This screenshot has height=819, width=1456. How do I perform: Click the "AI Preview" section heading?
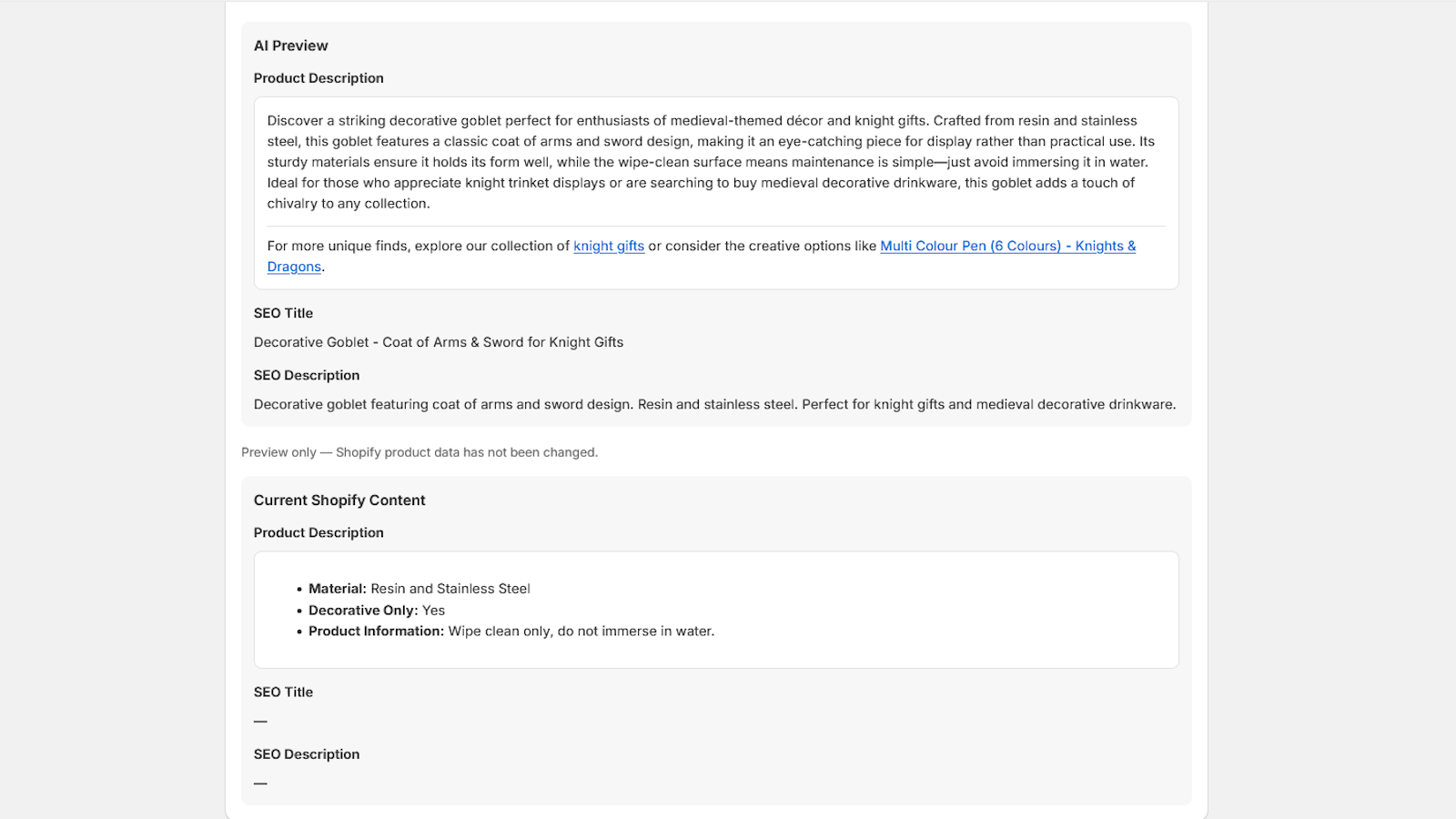pos(291,45)
